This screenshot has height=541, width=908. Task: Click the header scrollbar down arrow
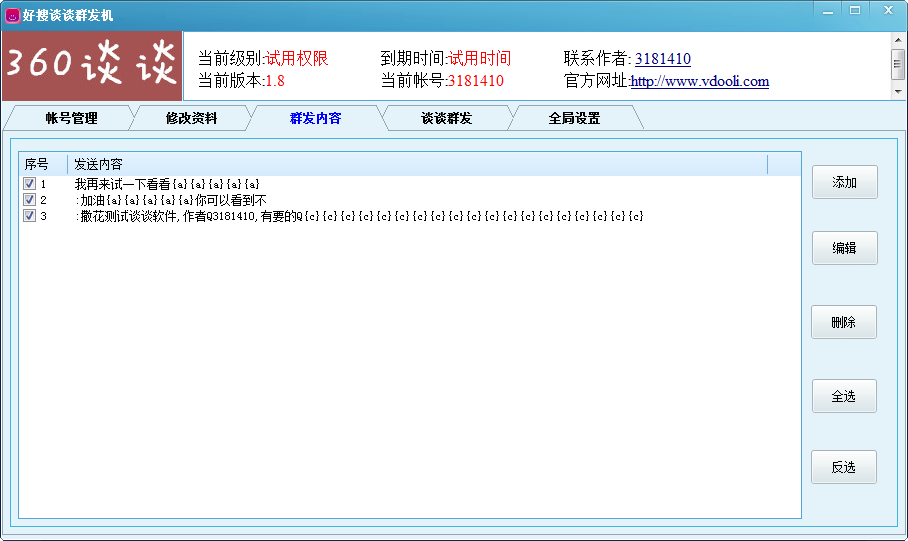point(898,92)
